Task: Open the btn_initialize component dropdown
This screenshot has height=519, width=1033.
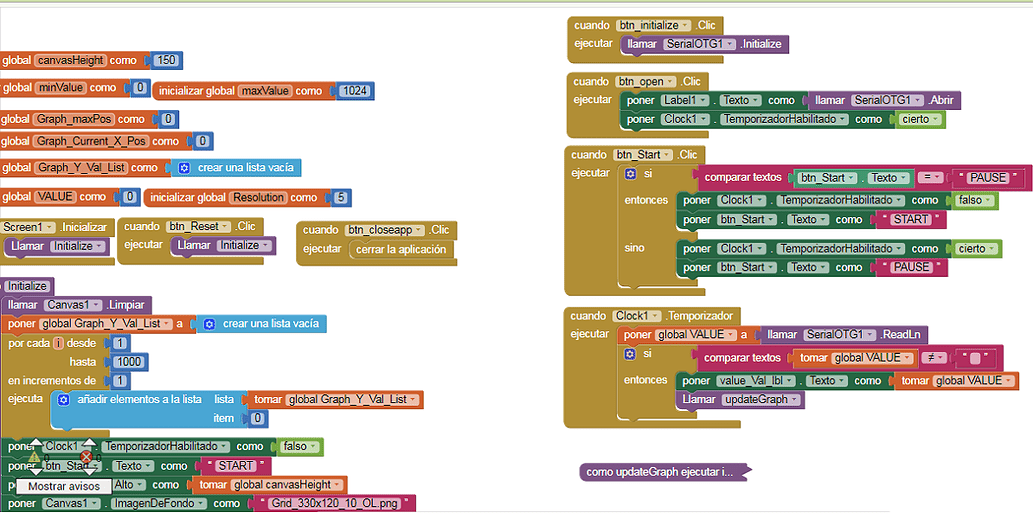Action: pos(686,25)
